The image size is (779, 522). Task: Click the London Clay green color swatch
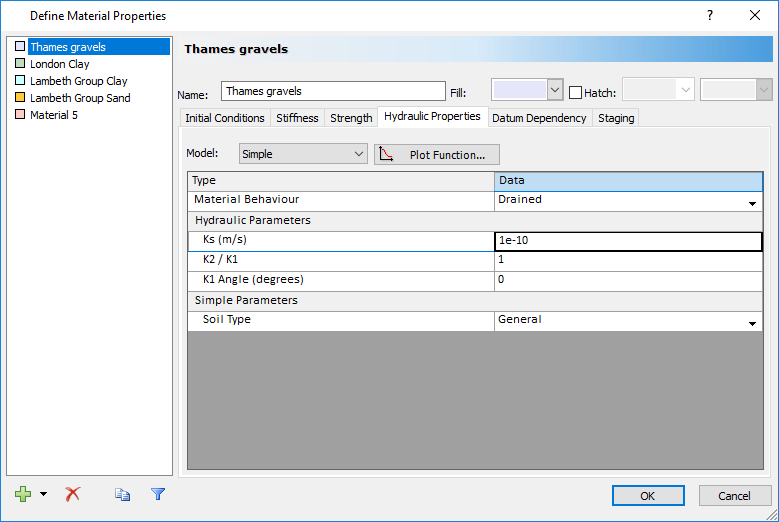[20, 63]
